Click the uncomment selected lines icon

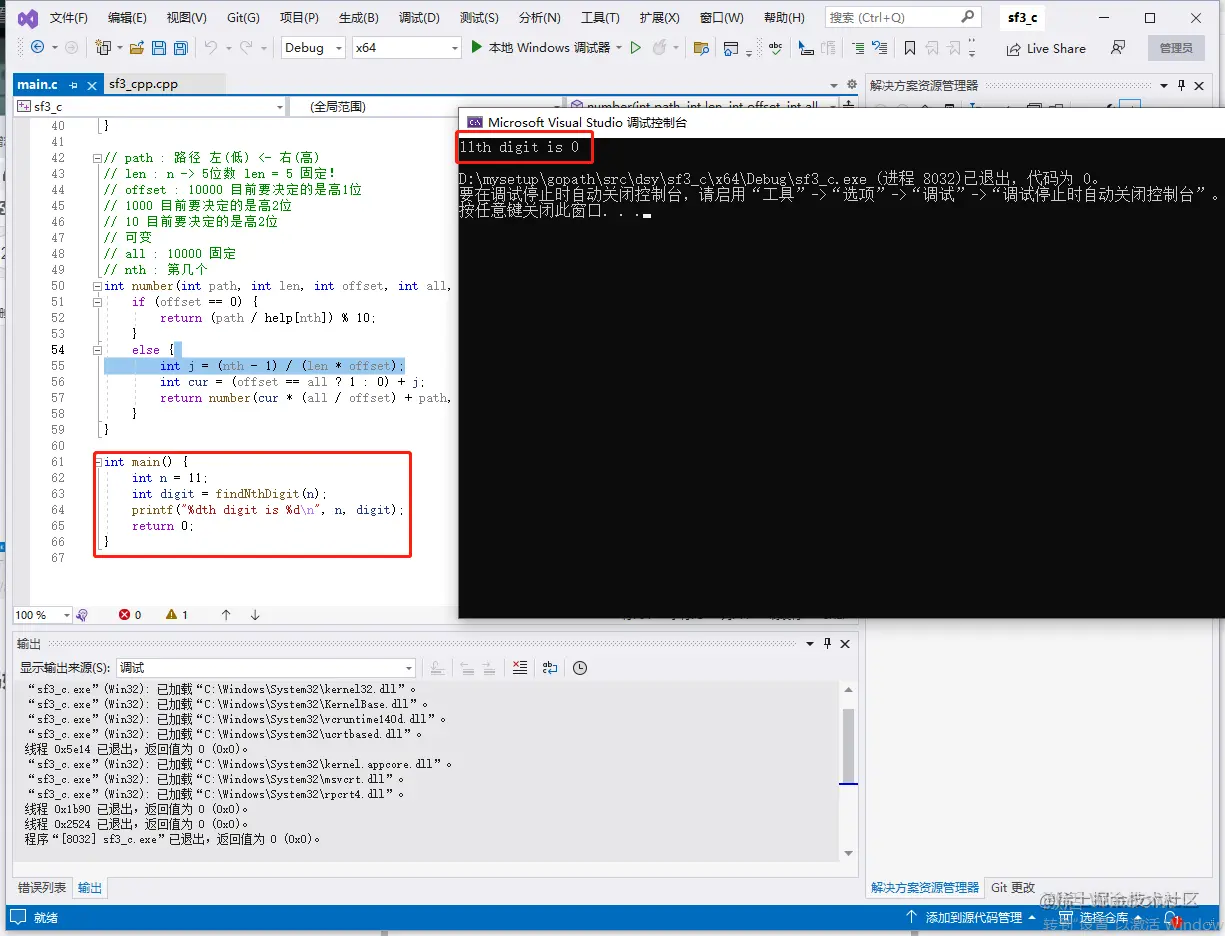coord(879,48)
